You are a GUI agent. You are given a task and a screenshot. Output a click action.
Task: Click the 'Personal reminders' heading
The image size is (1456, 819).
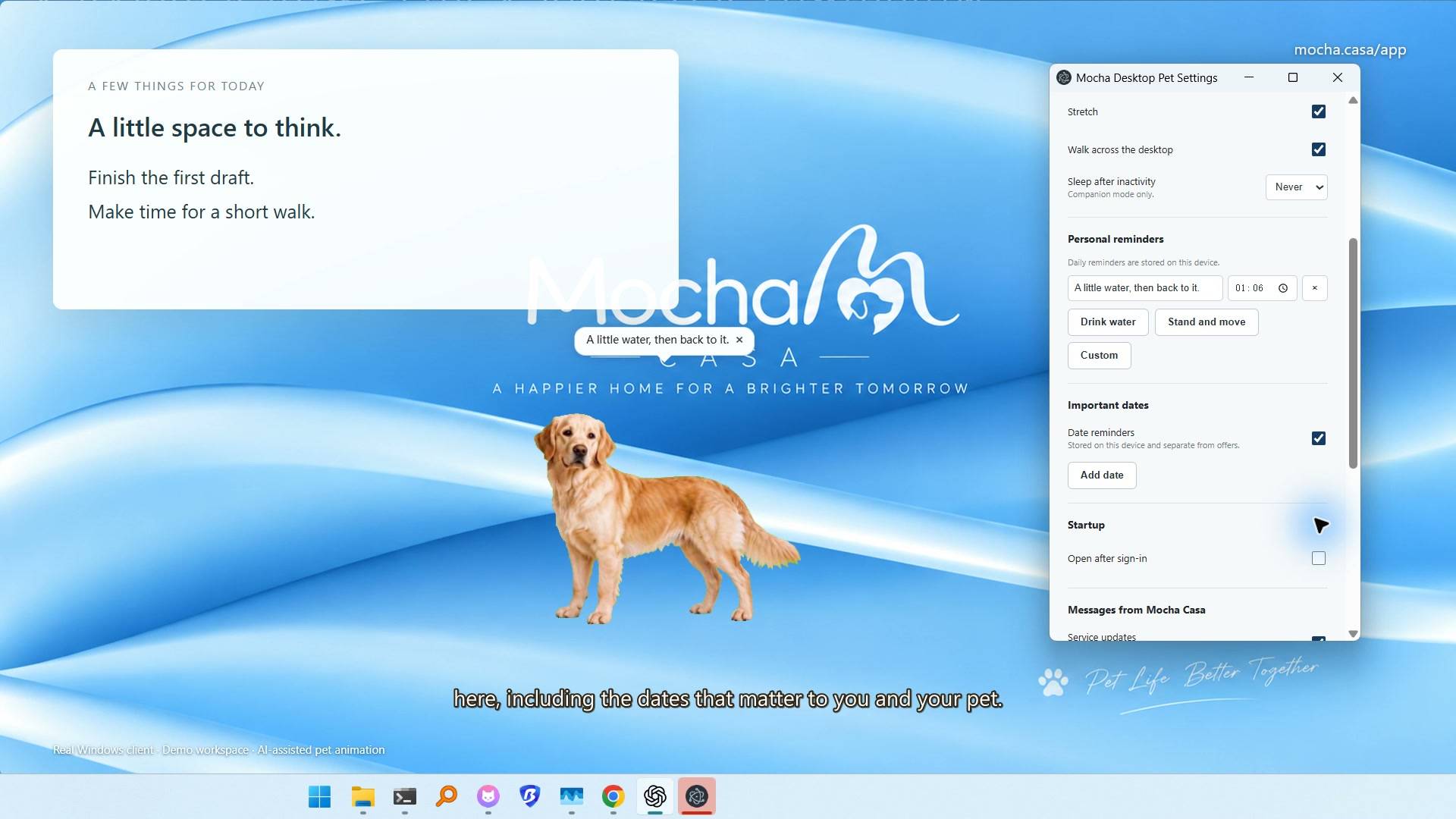point(1116,239)
